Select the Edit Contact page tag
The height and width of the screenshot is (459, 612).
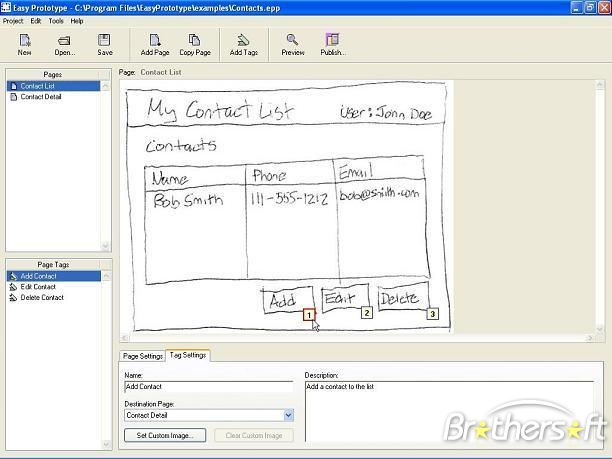53,287
